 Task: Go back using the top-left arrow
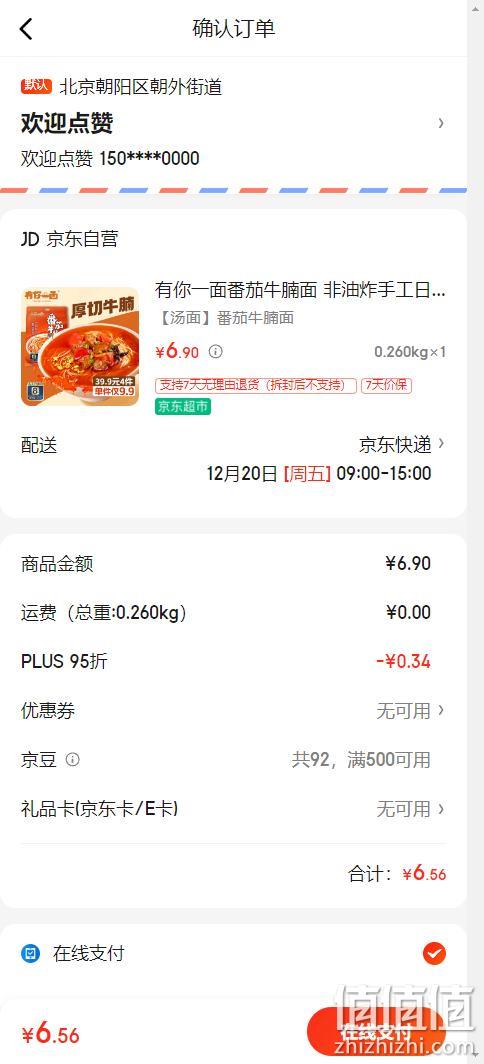[x=26, y=28]
